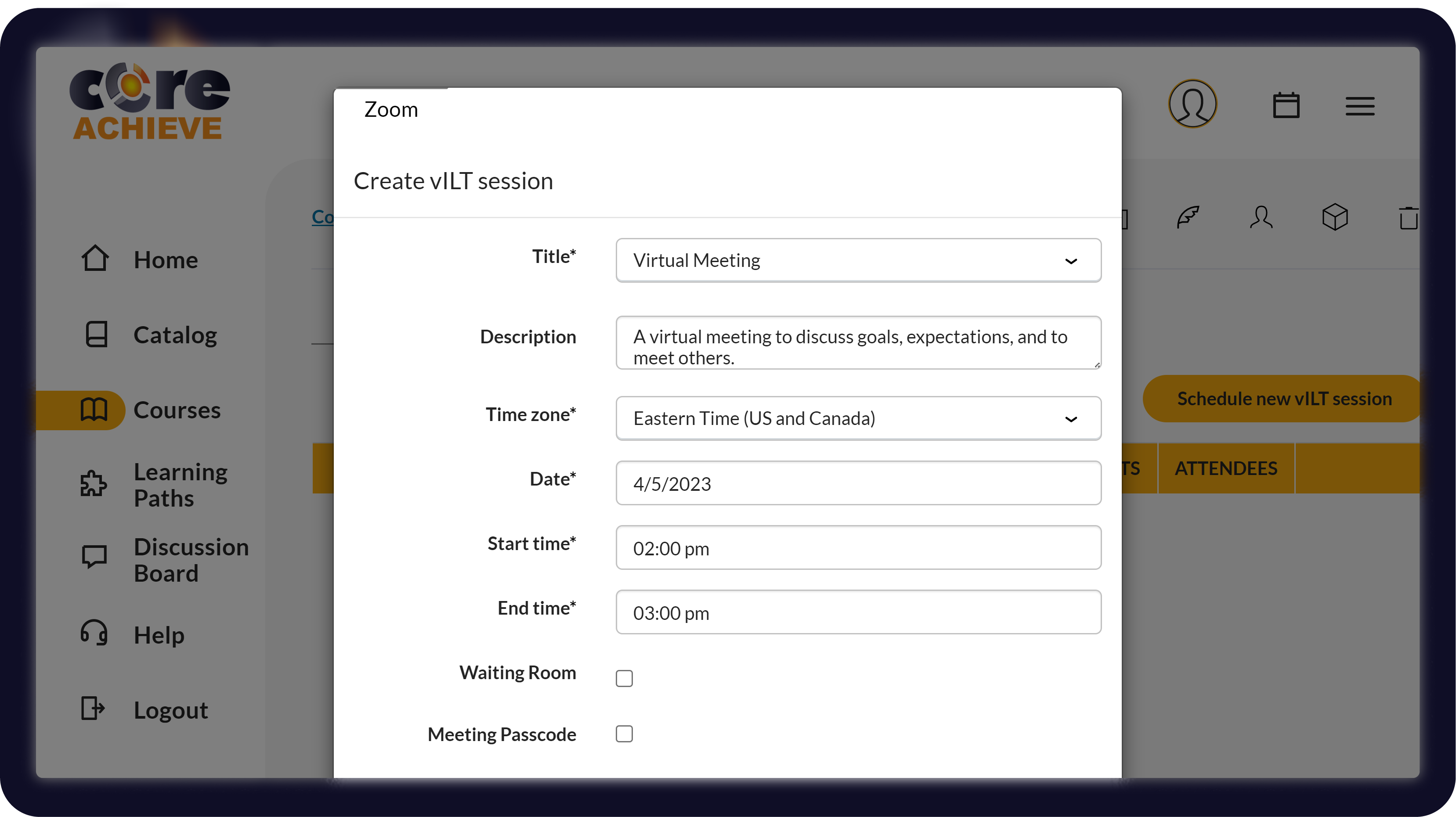Viewport: 1456px width, 817px height.
Task: Click the Courses open-book icon
Action: [94, 410]
